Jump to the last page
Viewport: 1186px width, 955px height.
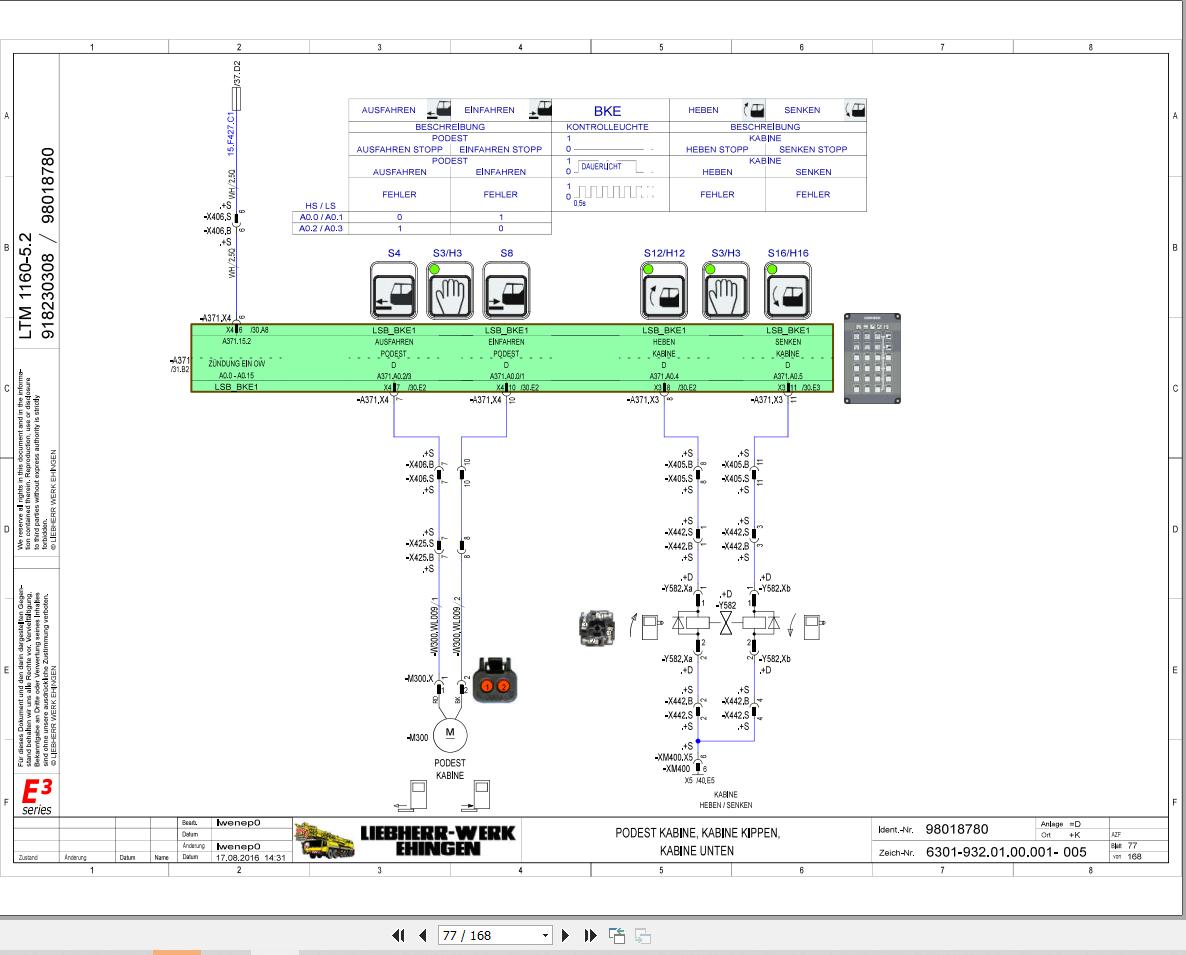[591, 936]
